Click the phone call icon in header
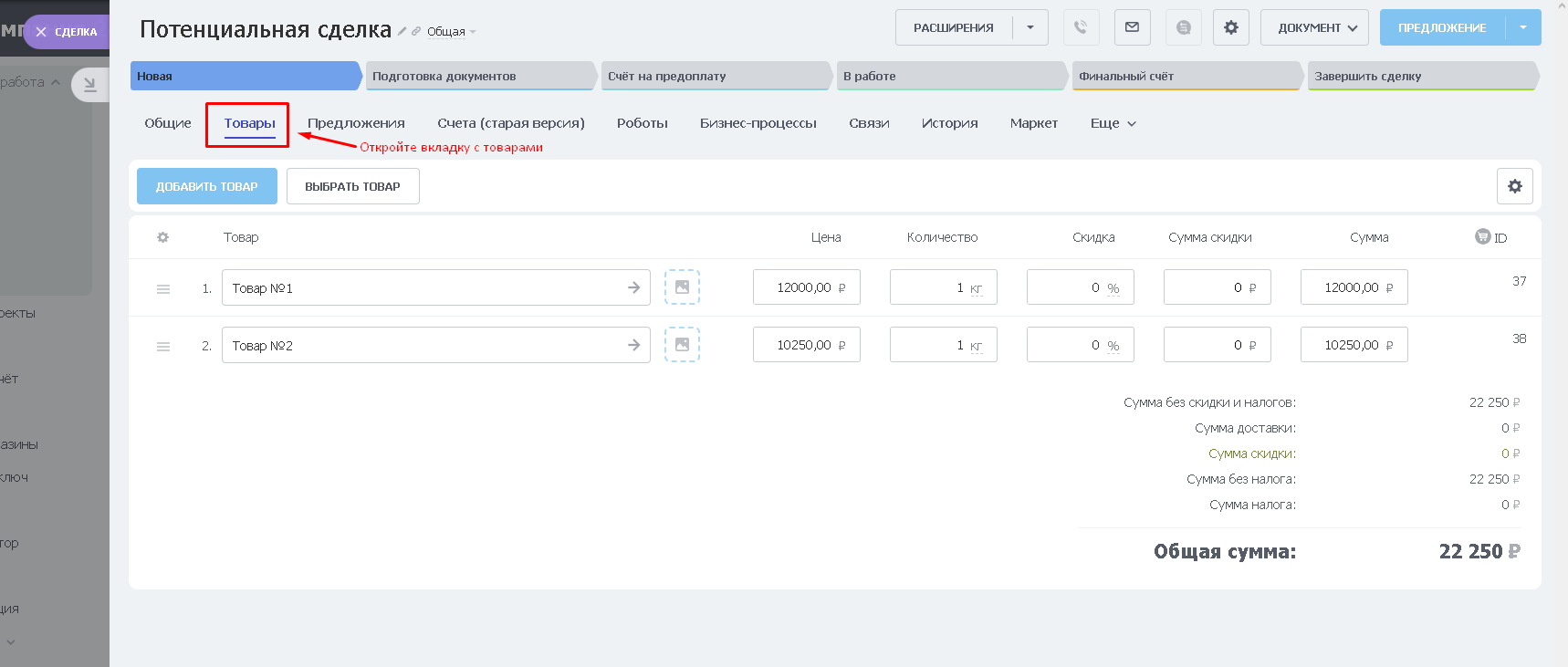 pyautogui.click(x=1081, y=27)
